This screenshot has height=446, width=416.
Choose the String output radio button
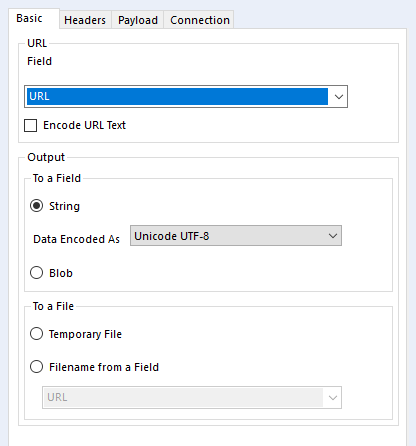click(36, 206)
